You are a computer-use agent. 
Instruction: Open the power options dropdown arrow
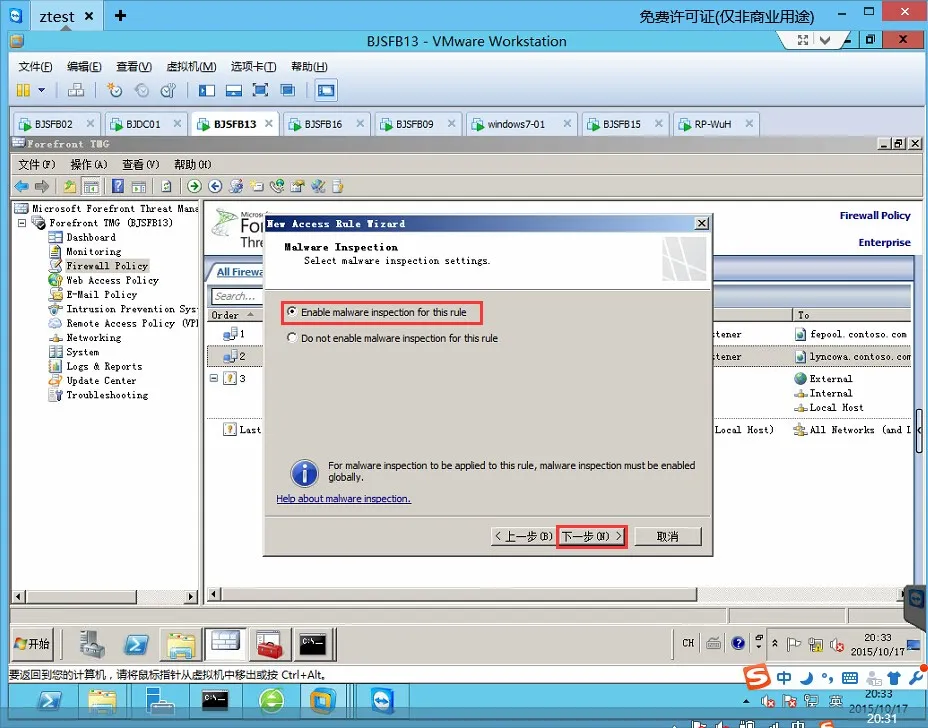click(x=41, y=90)
